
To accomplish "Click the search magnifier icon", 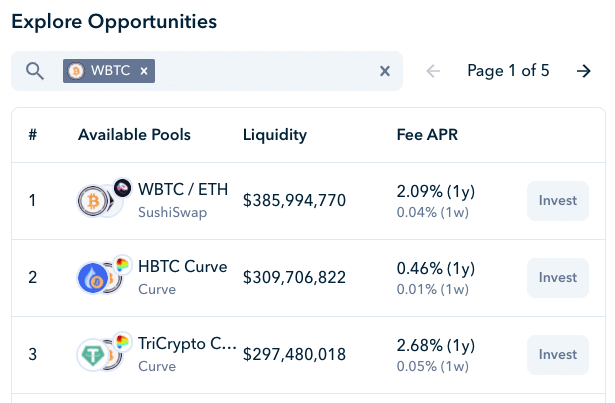I will pyautogui.click(x=35, y=71).
